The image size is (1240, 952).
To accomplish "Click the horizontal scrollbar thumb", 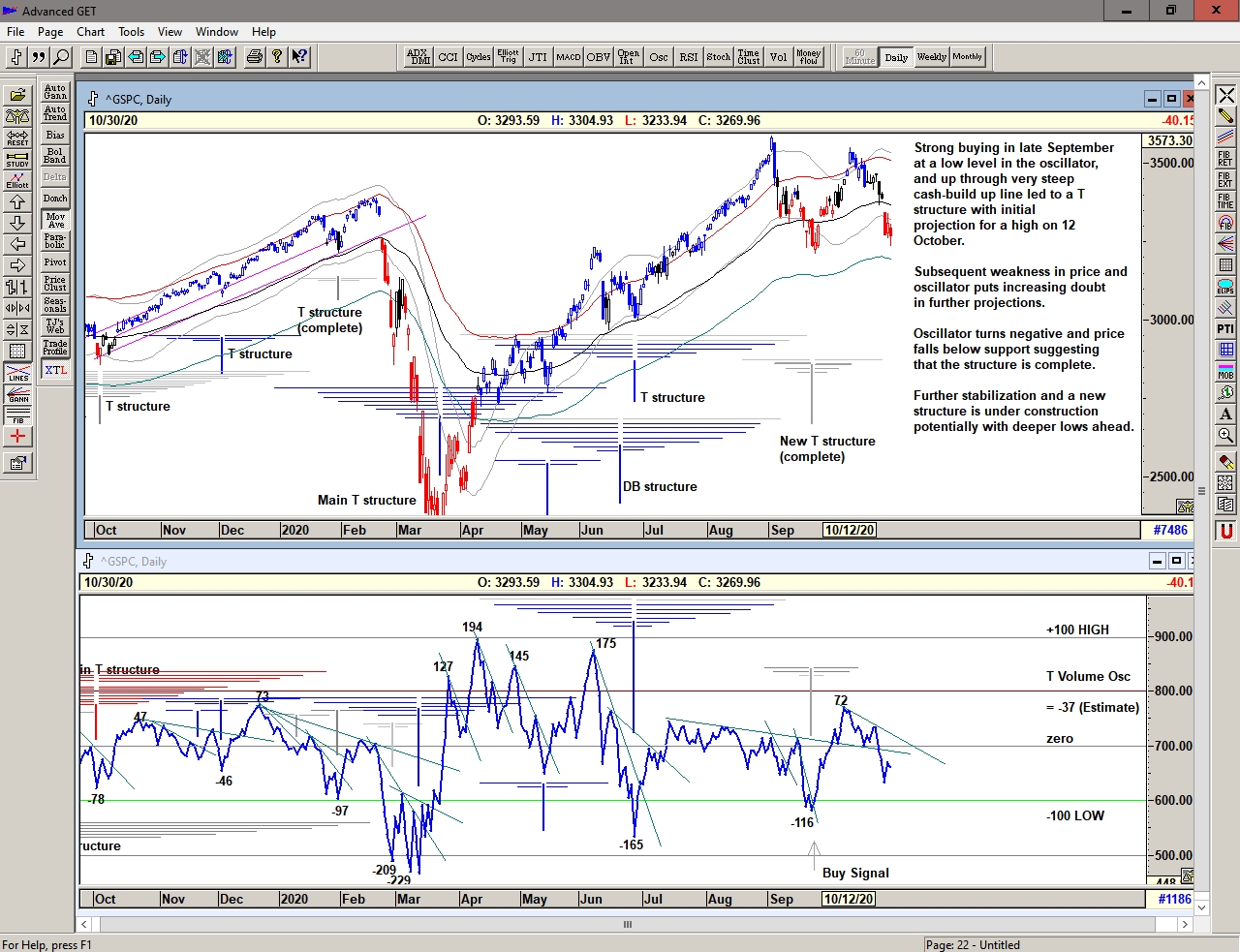I will (628, 924).
